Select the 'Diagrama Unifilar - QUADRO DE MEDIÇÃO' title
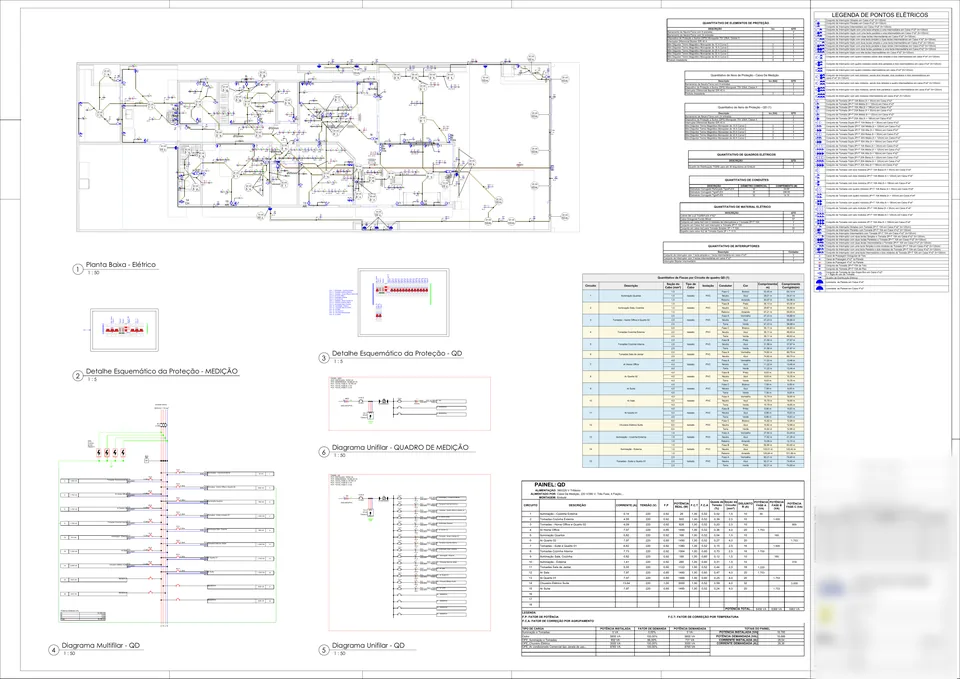 pos(400,448)
